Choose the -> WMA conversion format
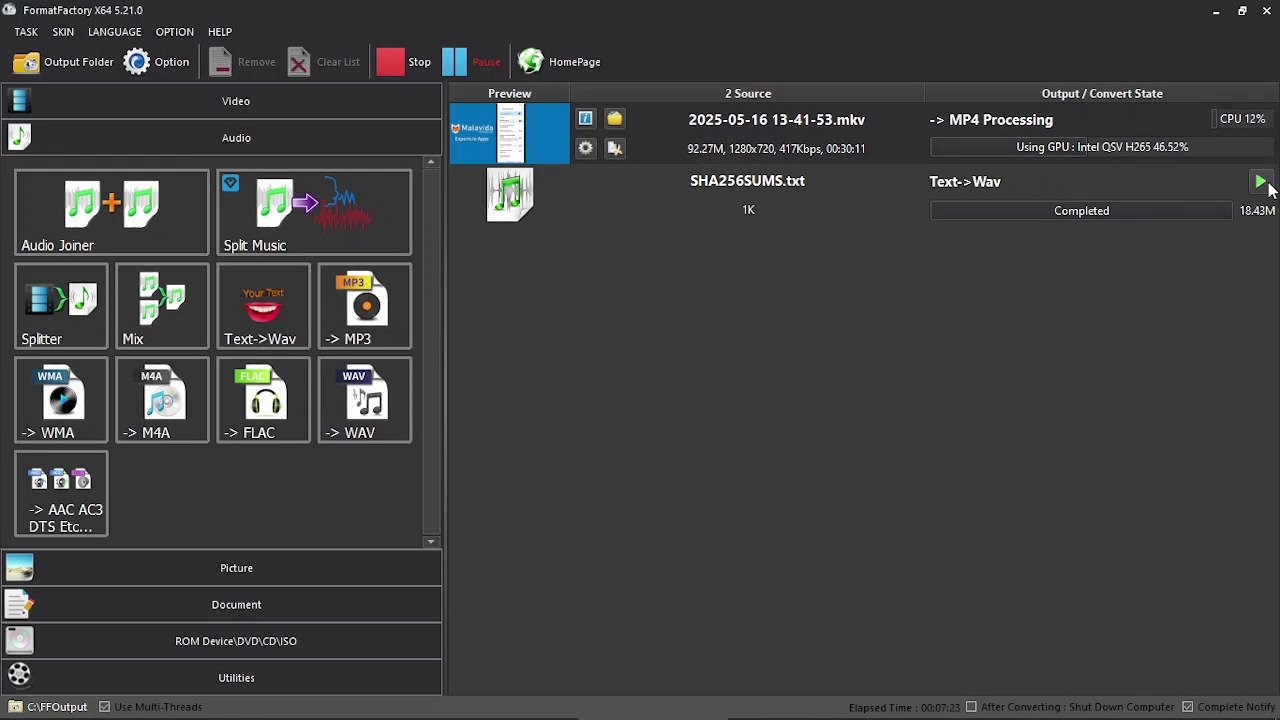This screenshot has height=720, width=1280. (x=61, y=400)
